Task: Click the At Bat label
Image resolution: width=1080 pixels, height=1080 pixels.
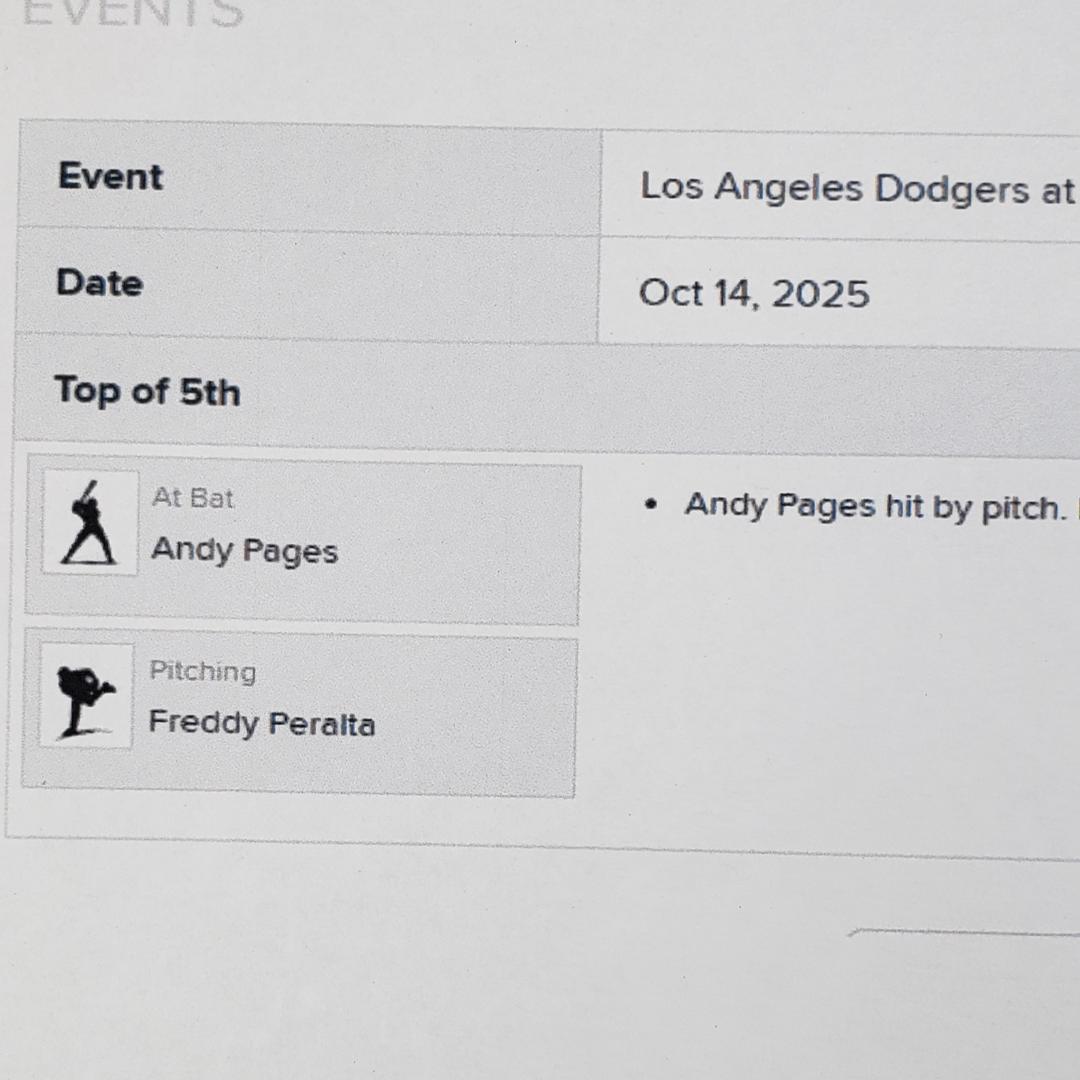Action: [x=193, y=498]
